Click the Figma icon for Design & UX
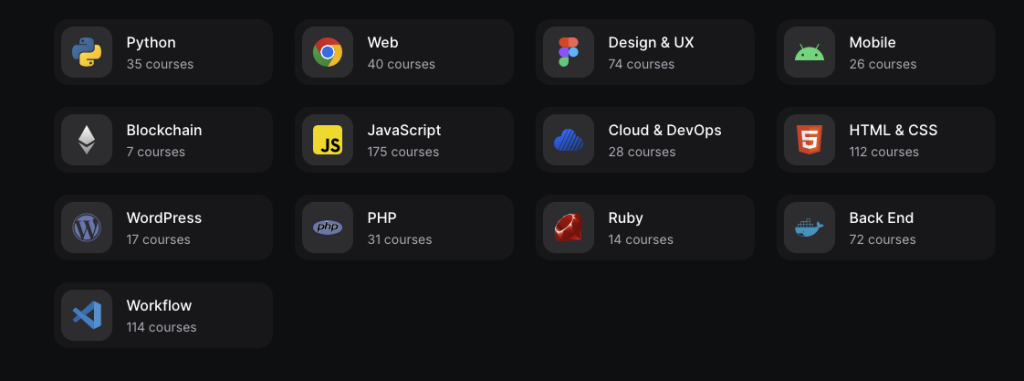The height and width of the screenshot is (381, 1024). [568, 52]
